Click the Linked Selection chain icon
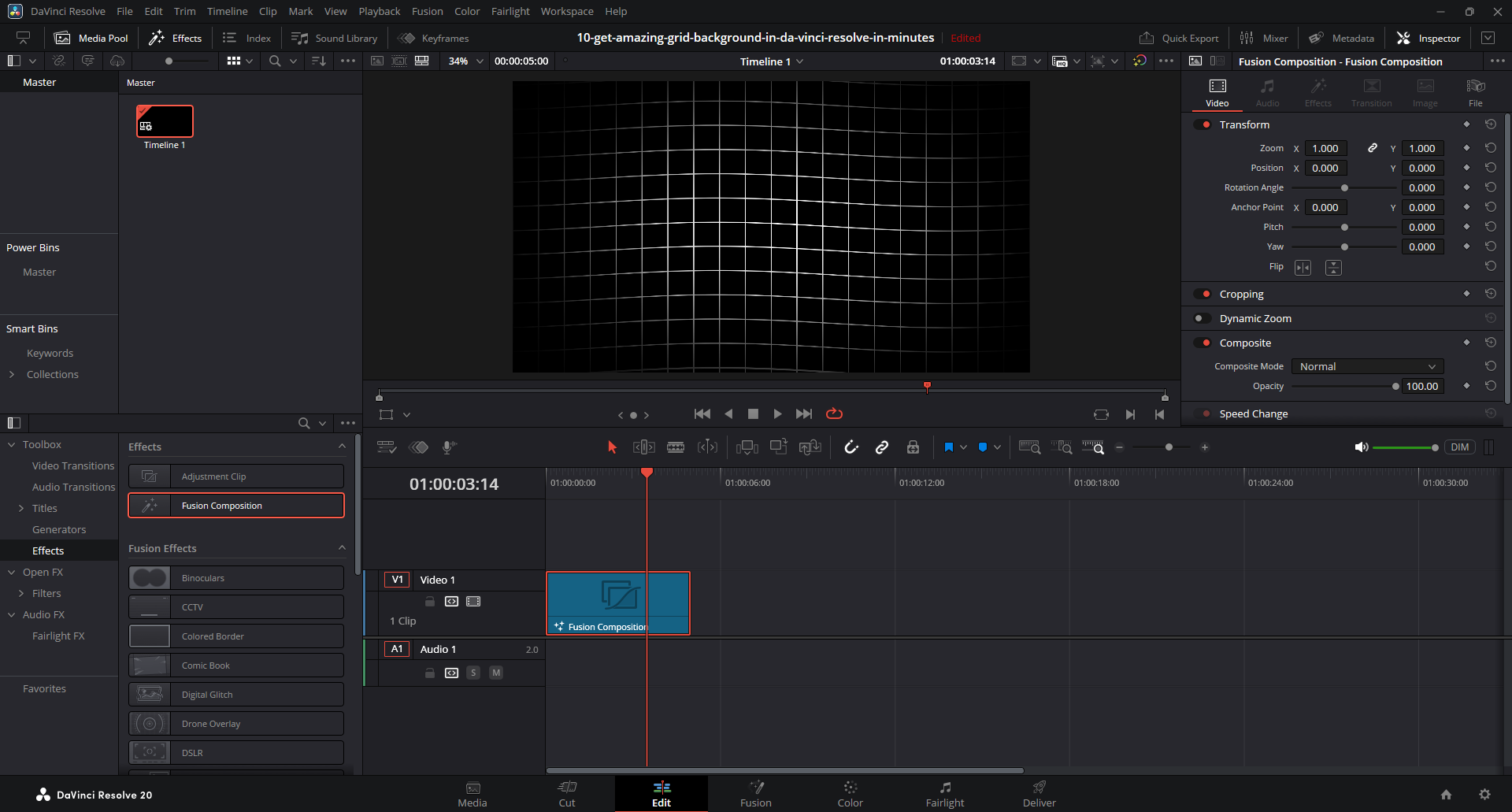Screen dimensions: 1512x812 882,447
